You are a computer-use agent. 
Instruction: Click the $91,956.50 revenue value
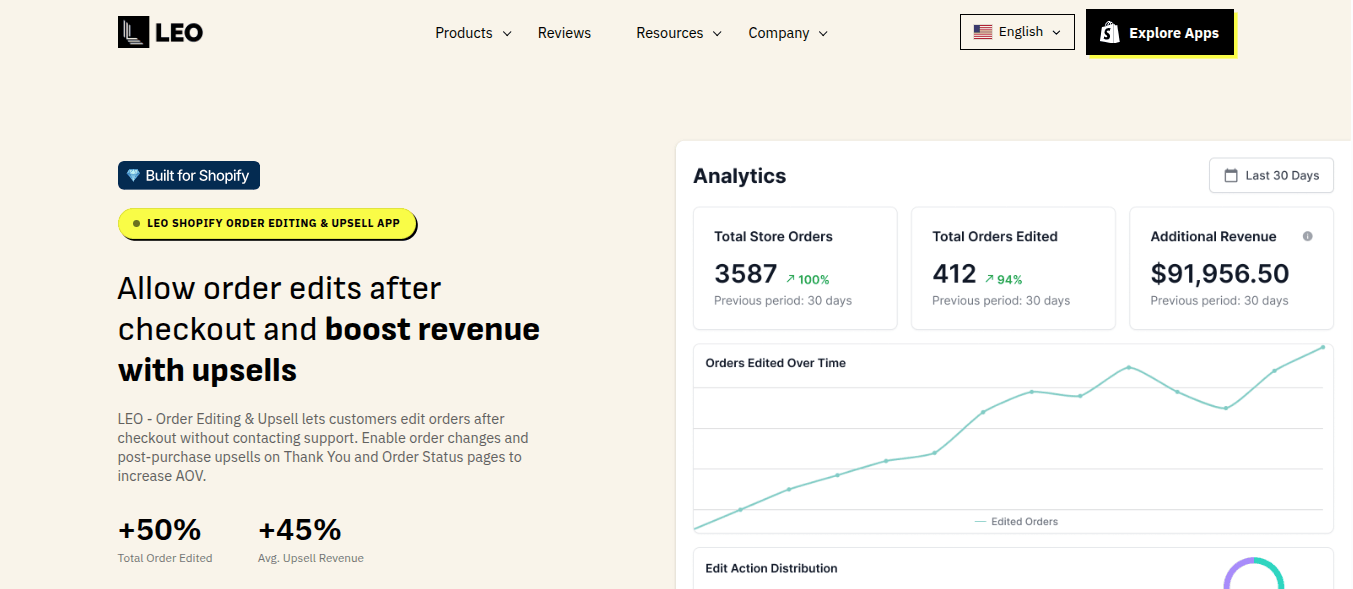click(x=1220, y=274)
